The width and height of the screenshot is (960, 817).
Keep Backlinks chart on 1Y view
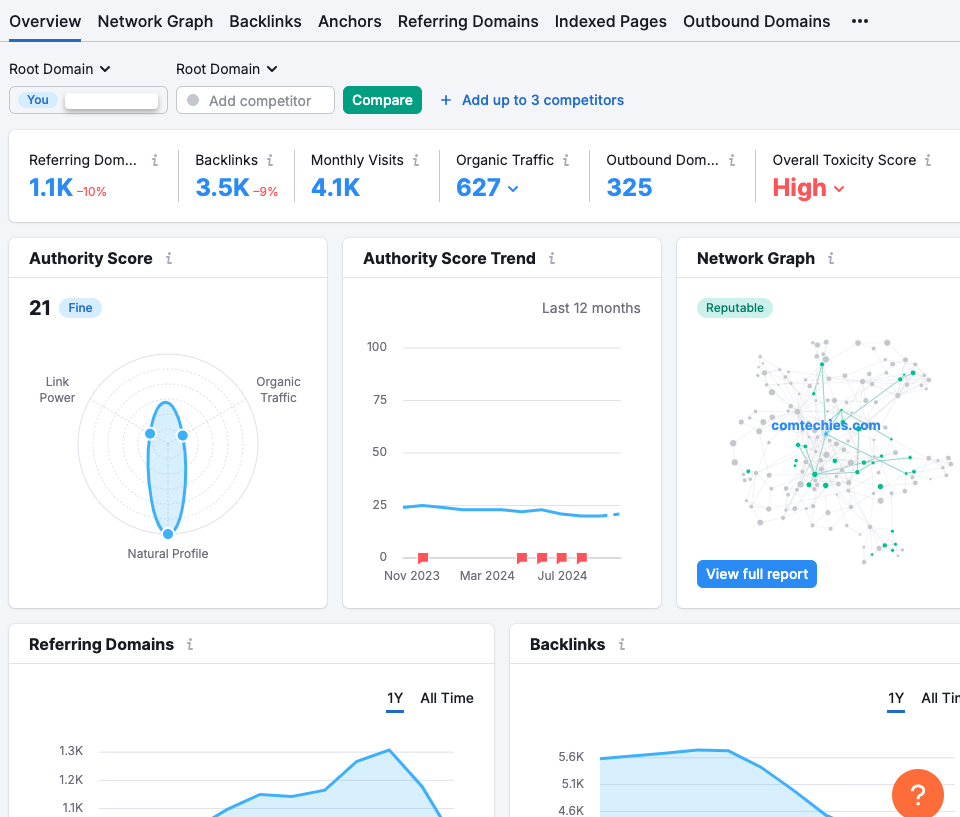tap(895, 698)
